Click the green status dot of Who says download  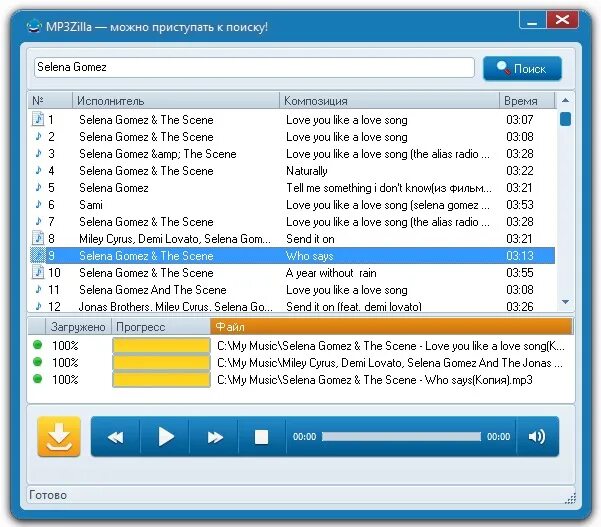(38, 379)
